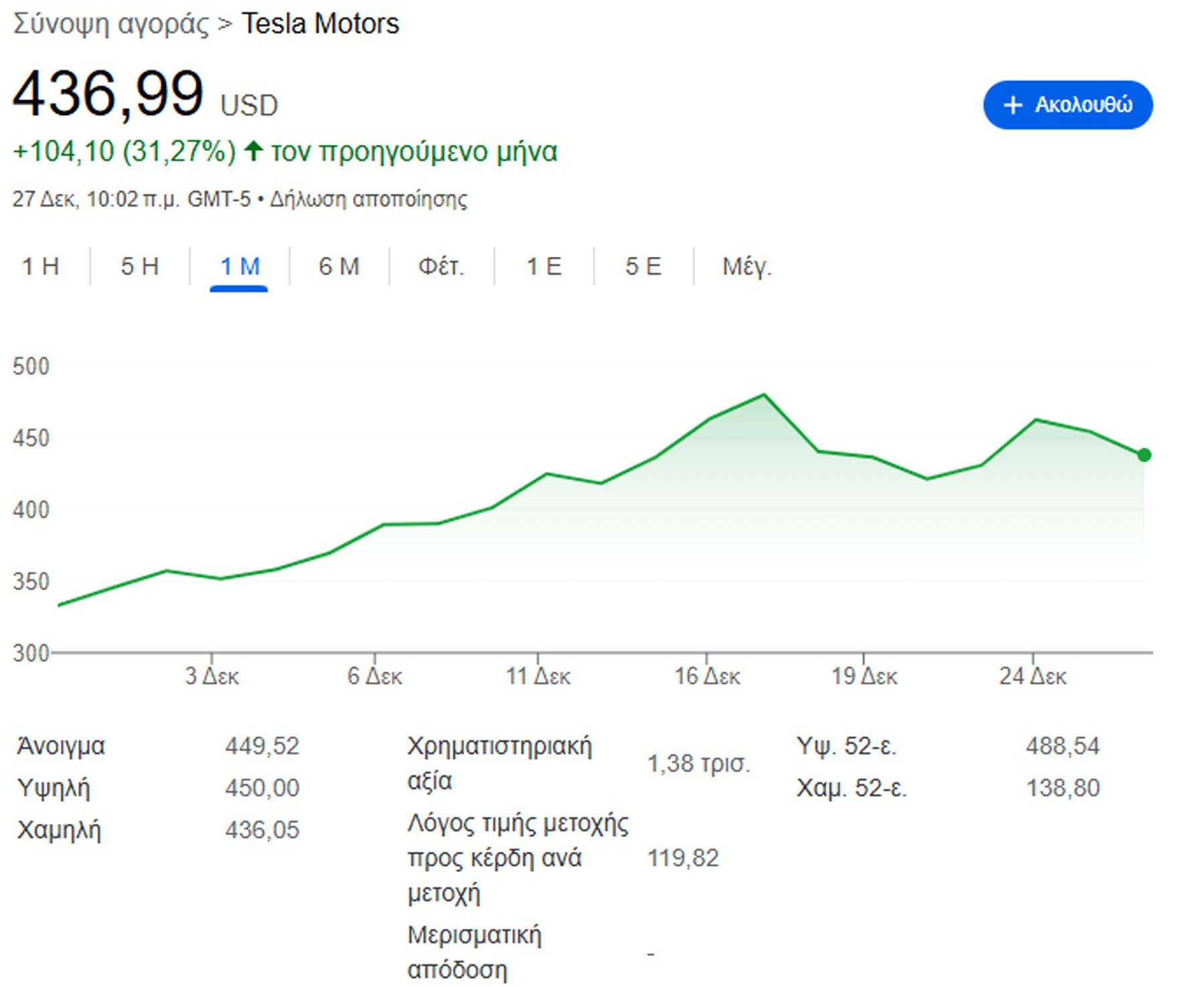Click the Άνοιγμα value 449,52
This screenshot has height=987, width=1204.
coord(262,746)
